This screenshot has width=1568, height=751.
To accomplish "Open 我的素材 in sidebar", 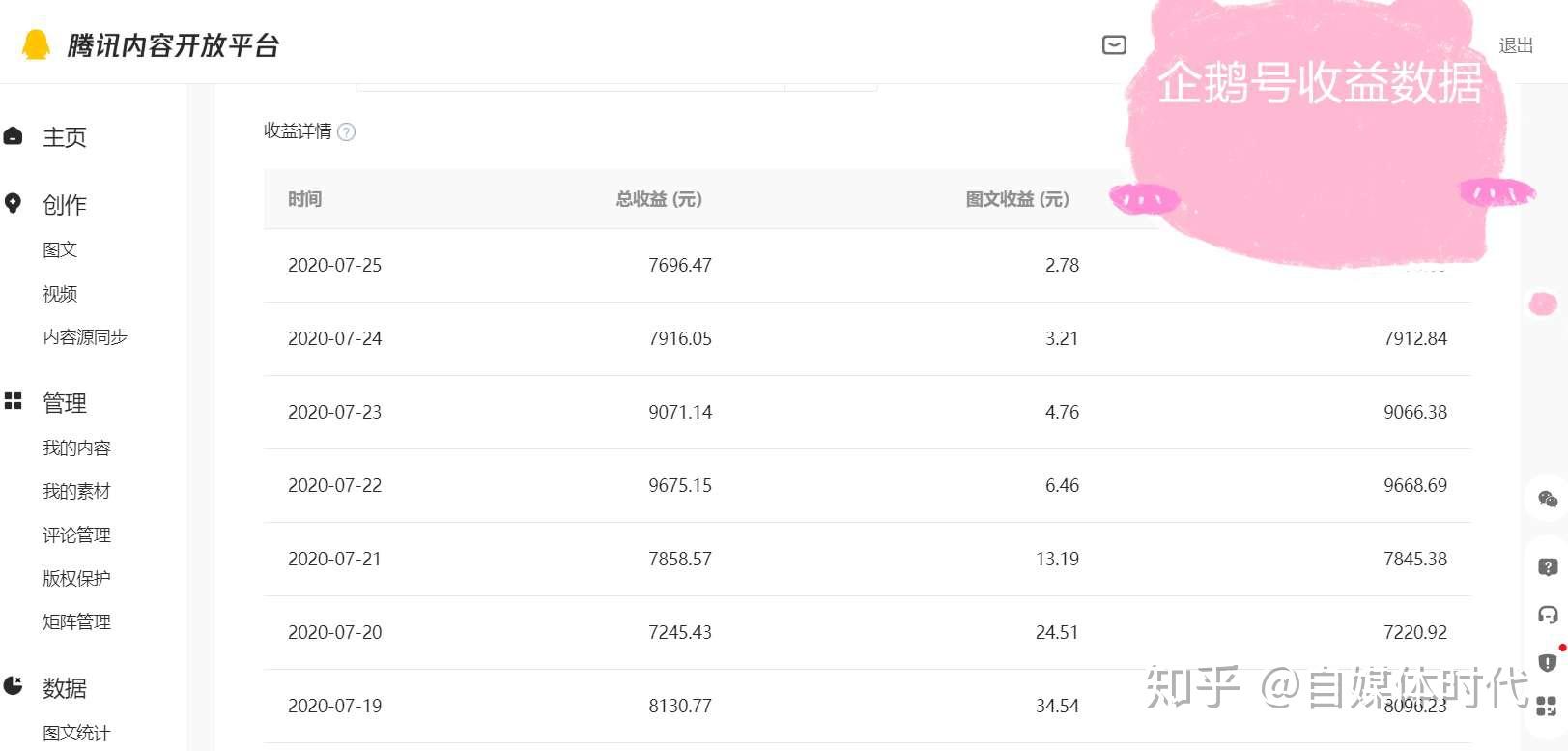I will [x=76, y=491].
